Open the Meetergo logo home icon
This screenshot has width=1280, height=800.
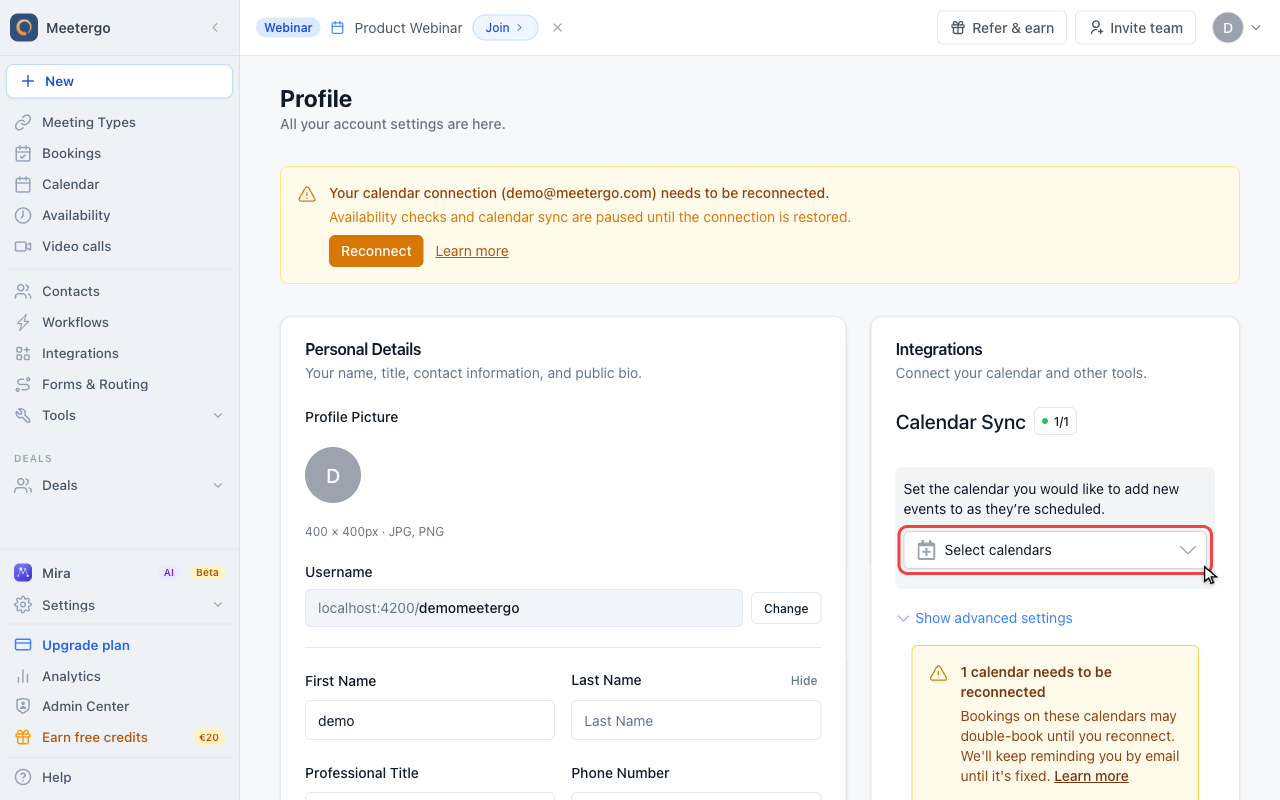click(24, 28)
